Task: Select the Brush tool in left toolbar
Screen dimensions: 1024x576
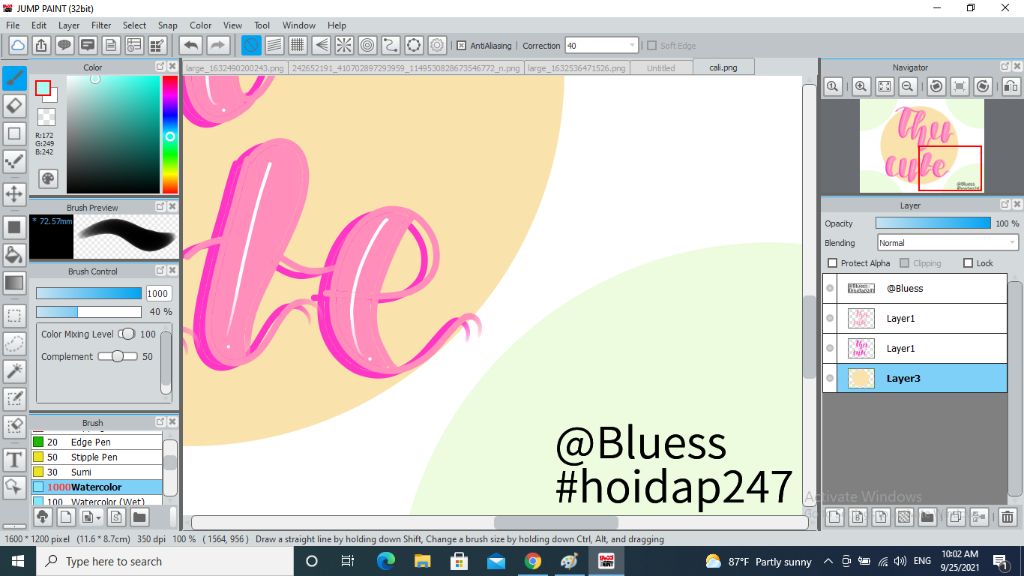Action: click(14, 78)
